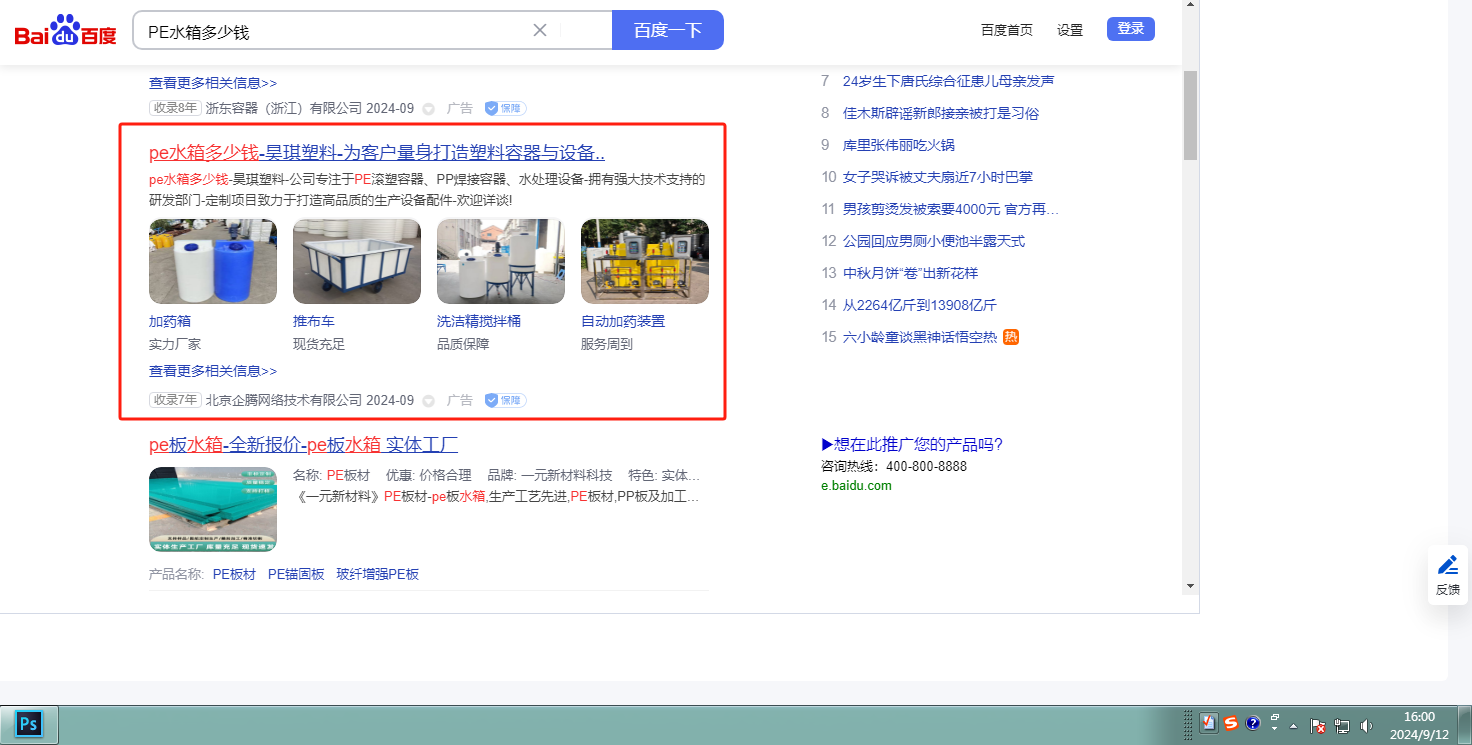This screenshot has width=1472, height=745.
Task: Open 查看更多相关信息 under the 昊琪塑料 ad
Action: tap(213, 371)
